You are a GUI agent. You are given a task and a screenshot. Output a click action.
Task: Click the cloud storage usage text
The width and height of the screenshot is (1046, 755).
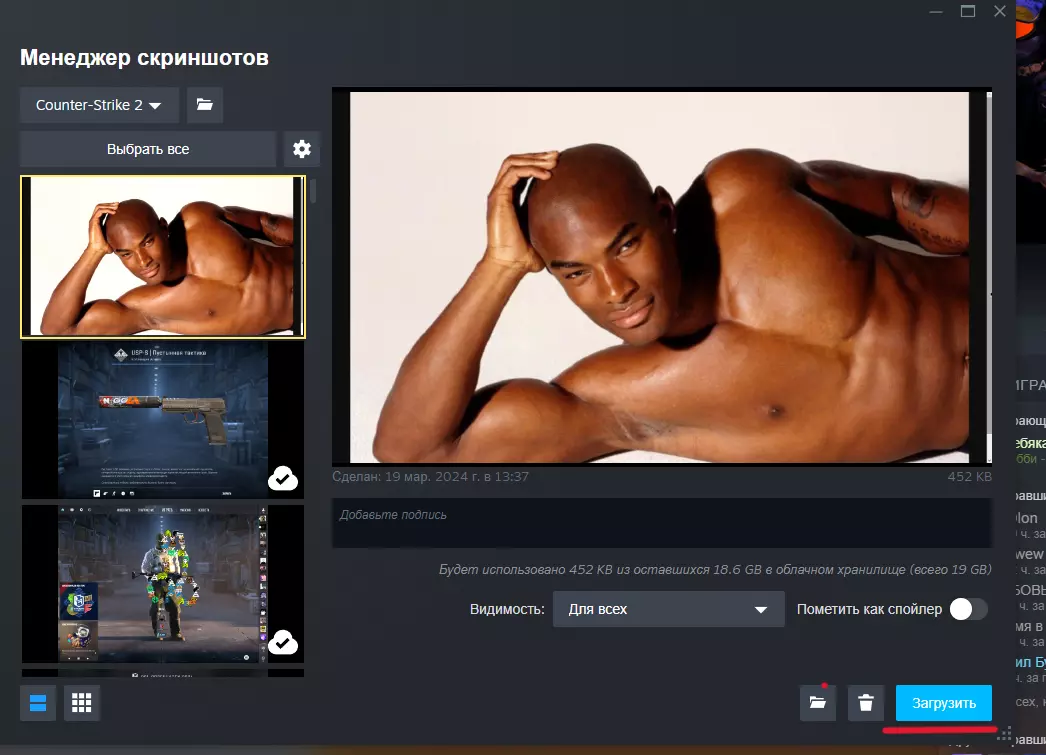(715, 570)
